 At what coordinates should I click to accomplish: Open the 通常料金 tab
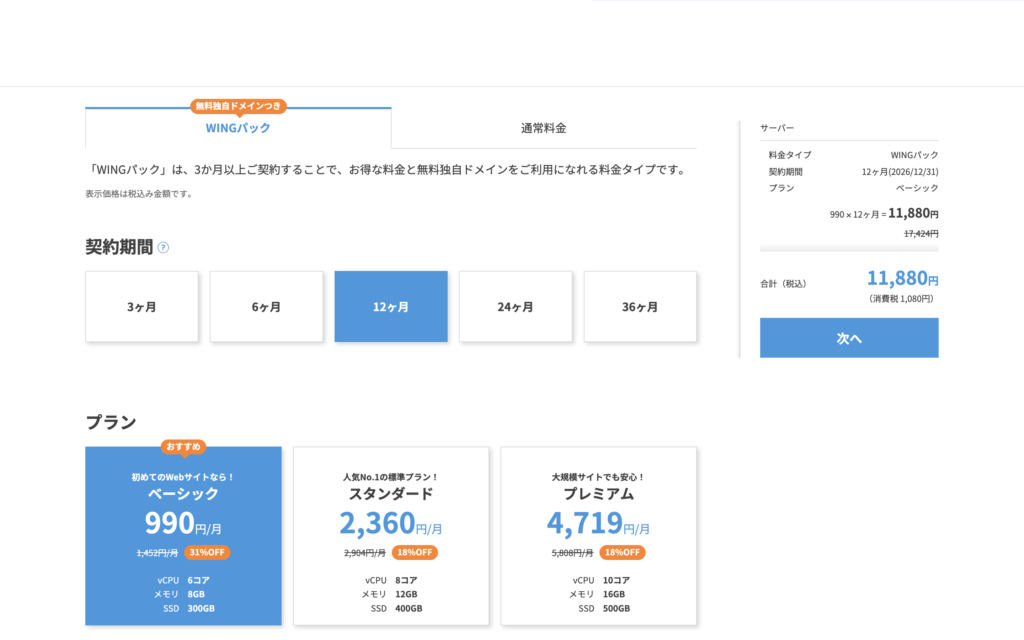coord(543,128)
